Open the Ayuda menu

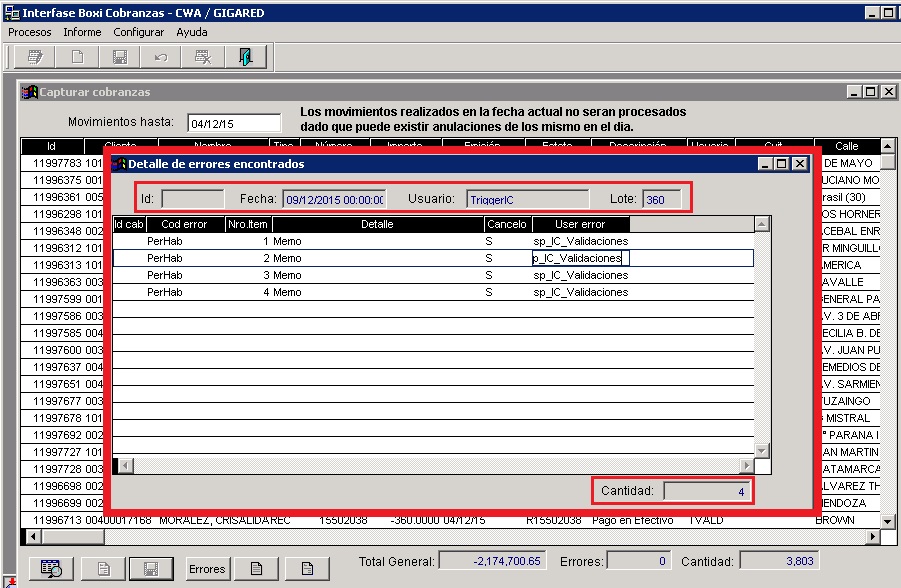[192, 32]
